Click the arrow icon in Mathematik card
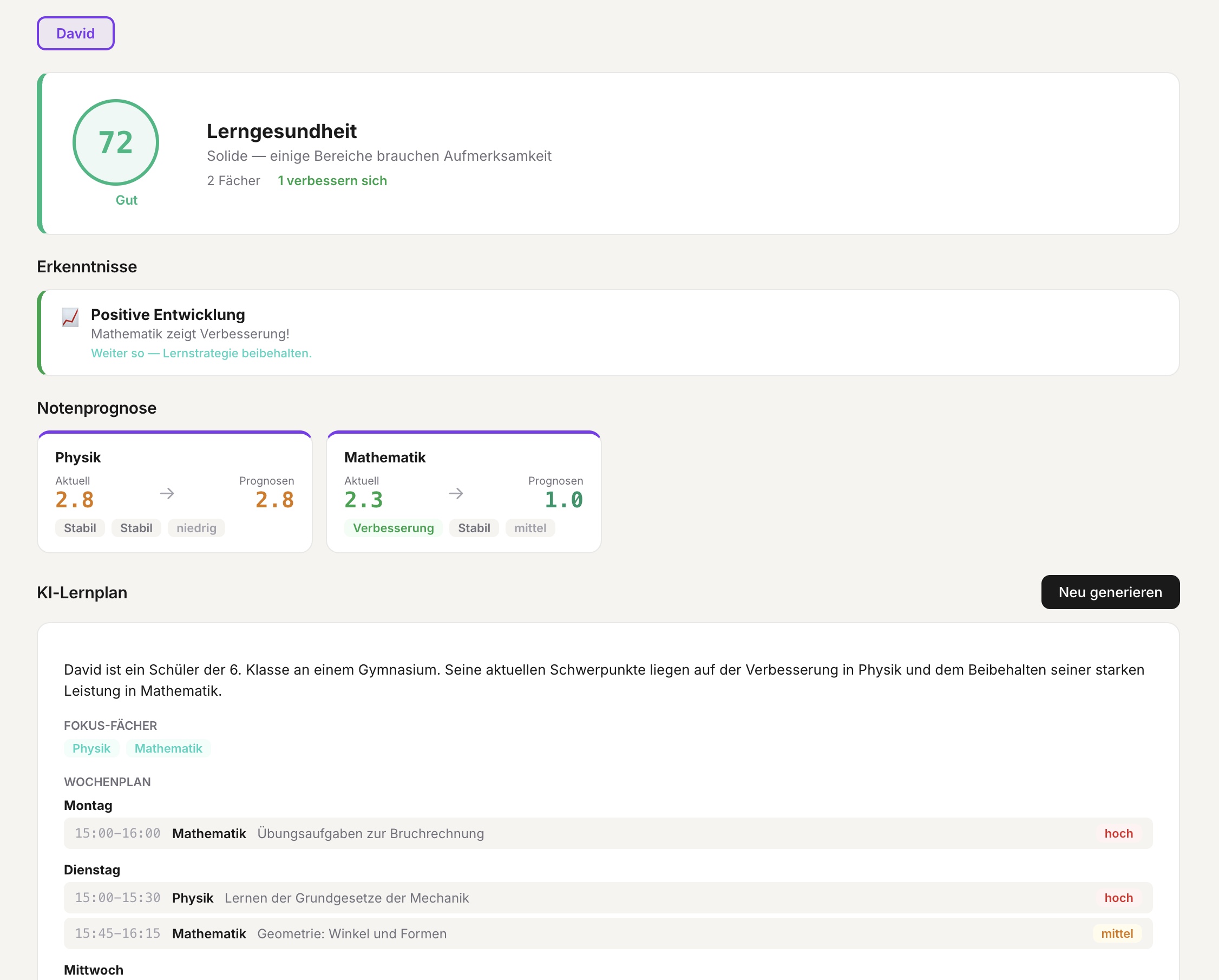The image size is (1219, 980). (456, 494)
